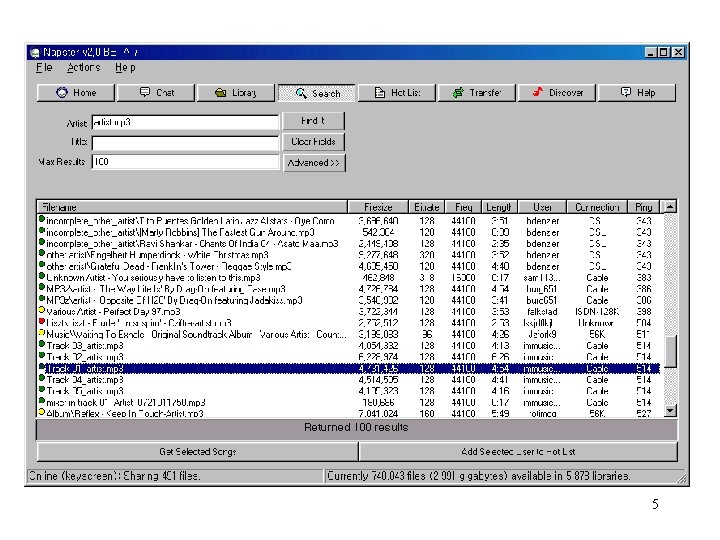720x540 pixels.
Task: Sort results by Bitrate column
Action: tap(427, 207)
